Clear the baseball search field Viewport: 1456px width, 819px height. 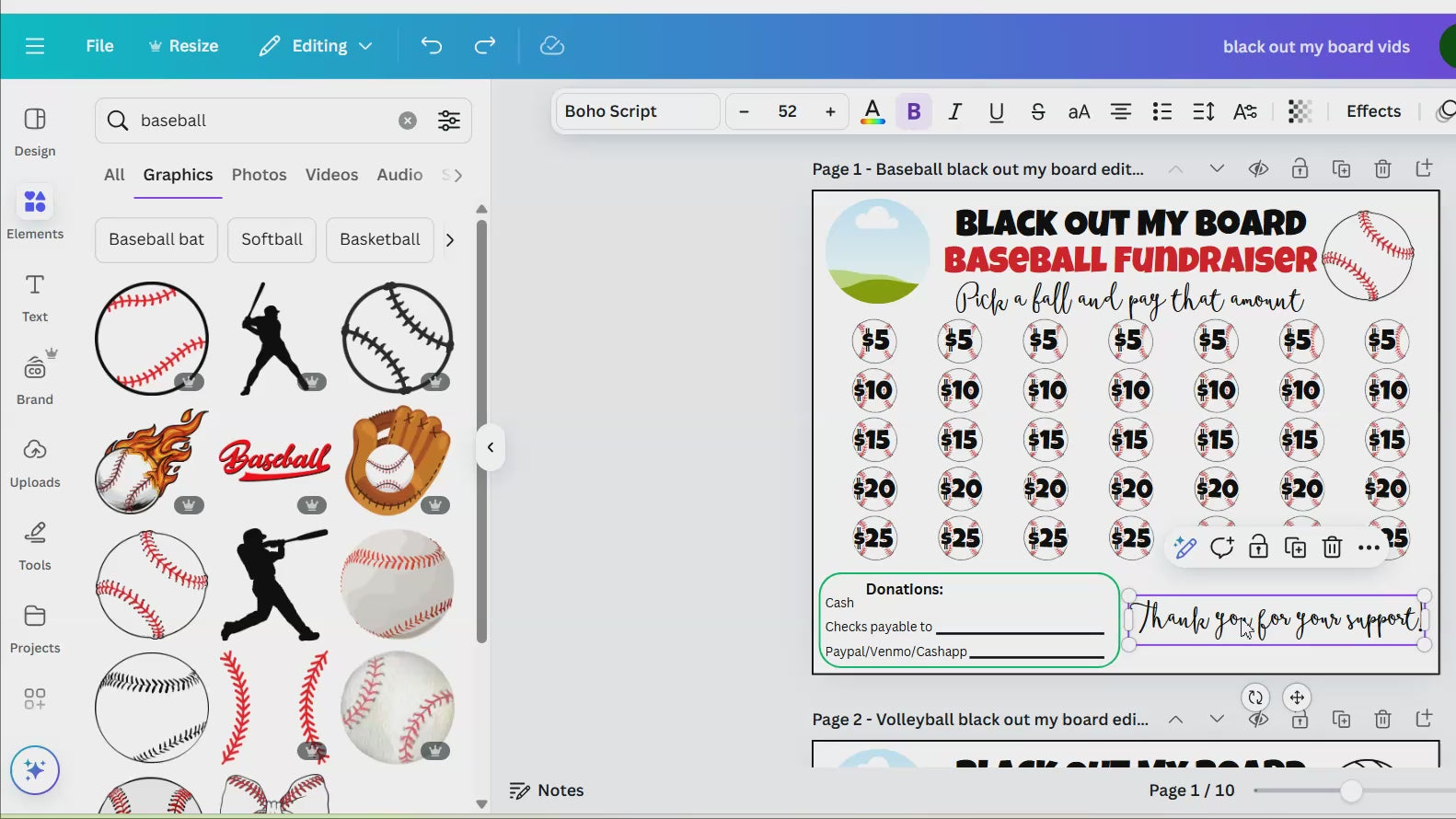tap(408, 121)
